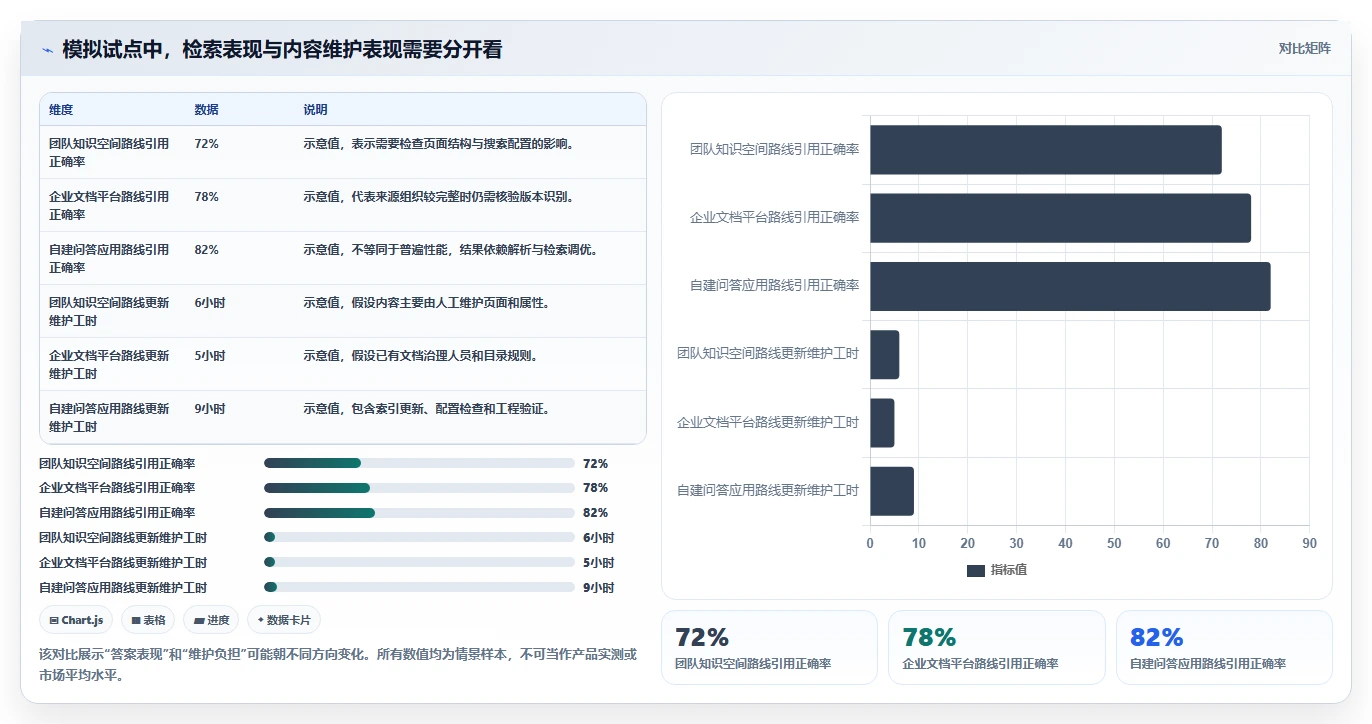Click the note about 人工维护页面和属性
Viewport: 1372px width, 724px height.
(x=427, y=303)
